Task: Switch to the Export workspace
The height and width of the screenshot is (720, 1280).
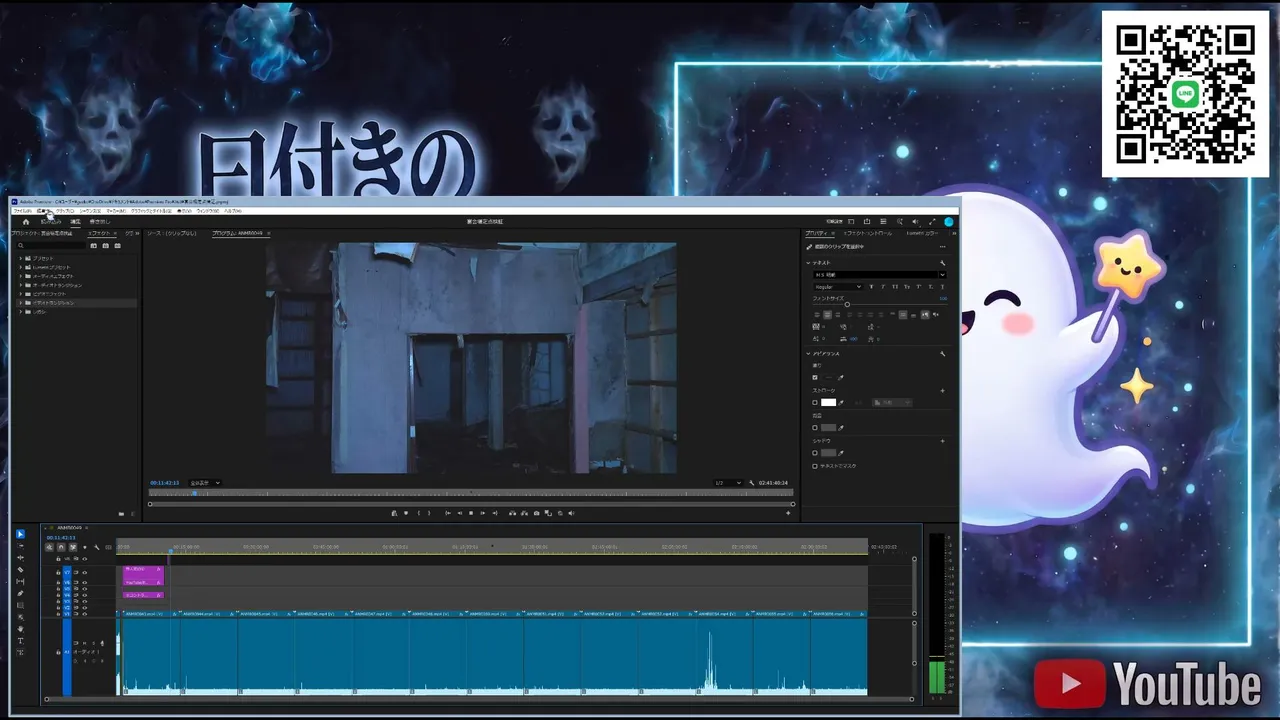Action: pos(100,222)
